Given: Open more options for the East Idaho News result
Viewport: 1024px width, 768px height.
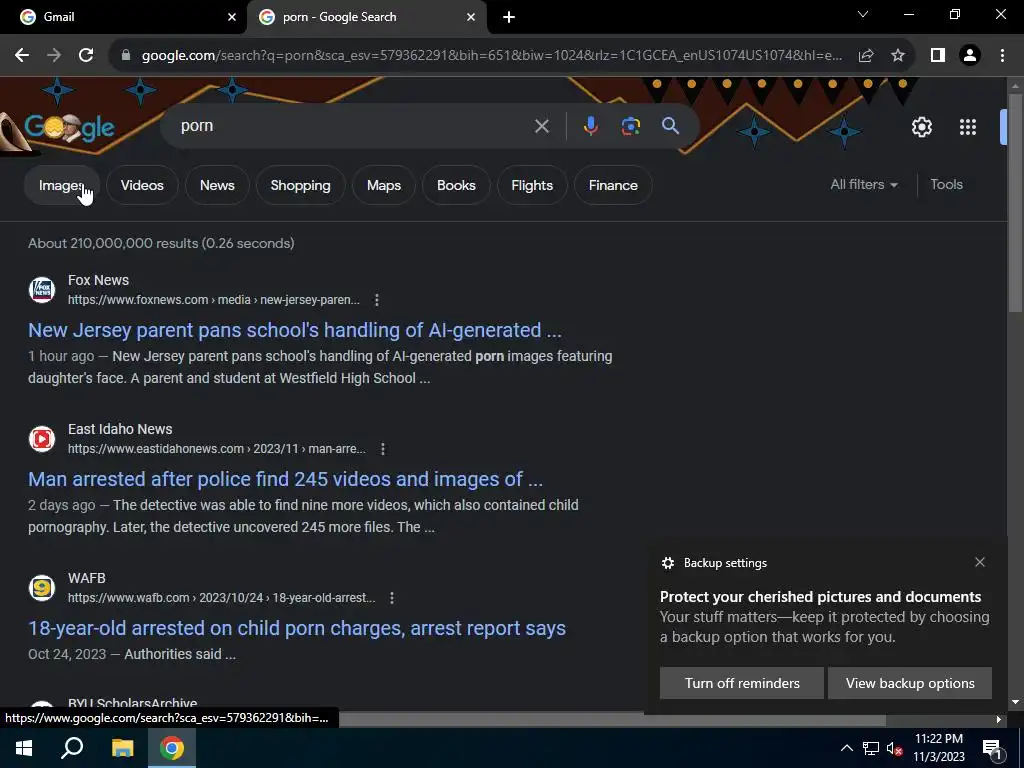Looking at the screenshot, I should [x=383, y=449].
